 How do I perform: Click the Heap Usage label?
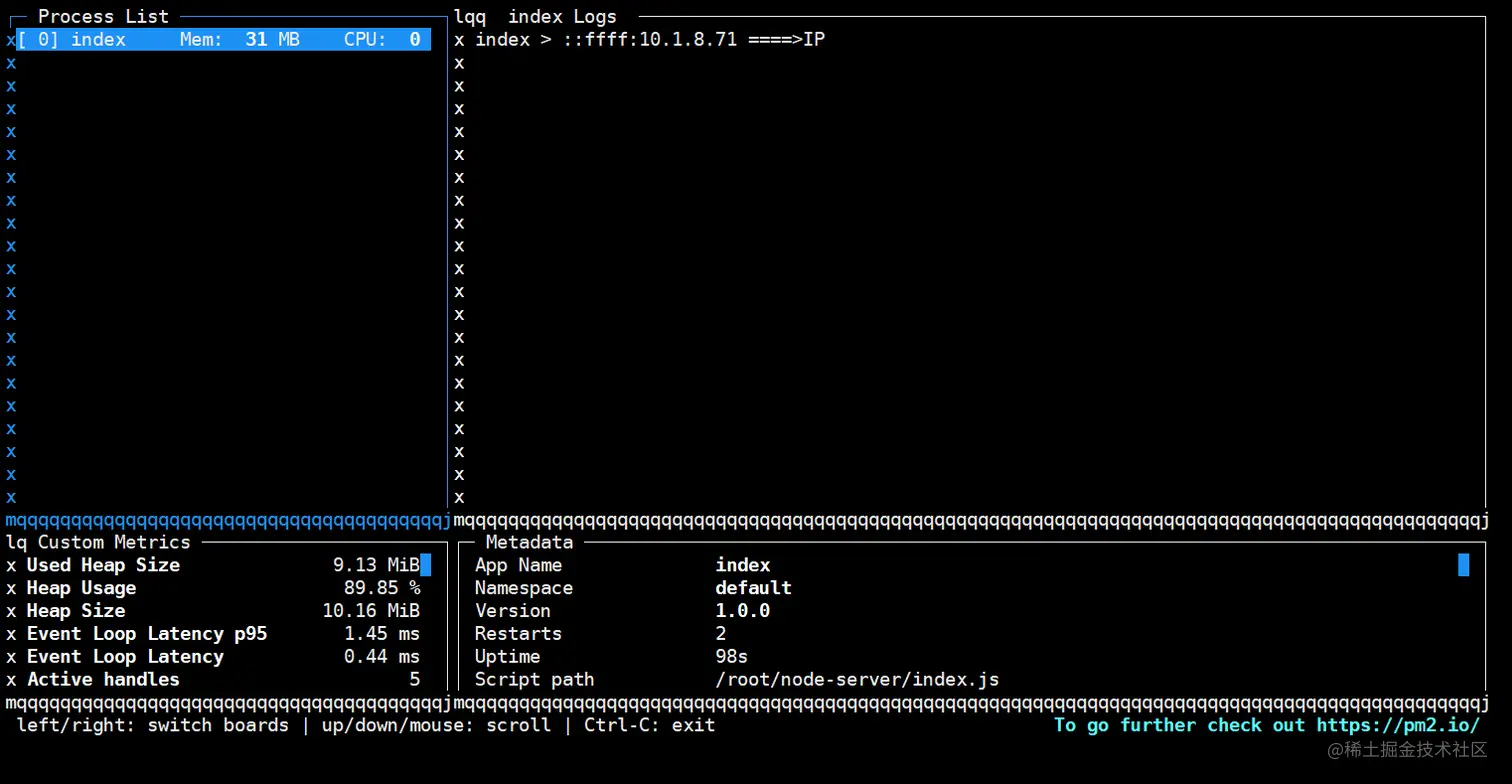click(x=81, y=588)
